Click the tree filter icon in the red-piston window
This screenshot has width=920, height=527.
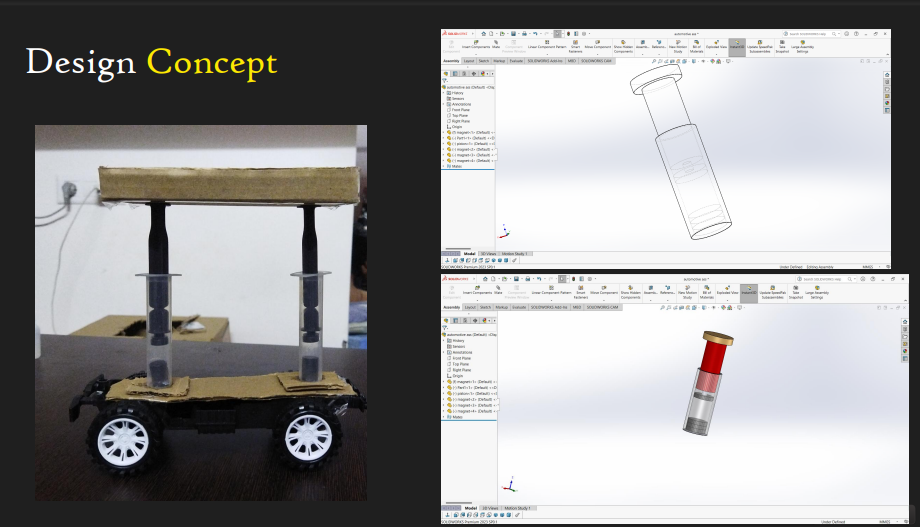coord(445,328)
